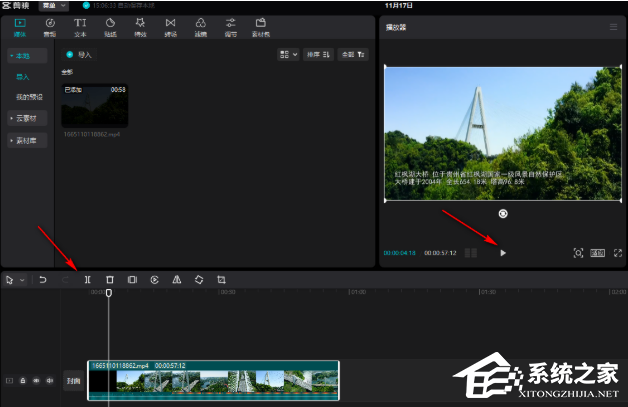Click the Delete trash icon in timeline toolbar
Viewport: 628px width, 407px height.
point(110,280)
